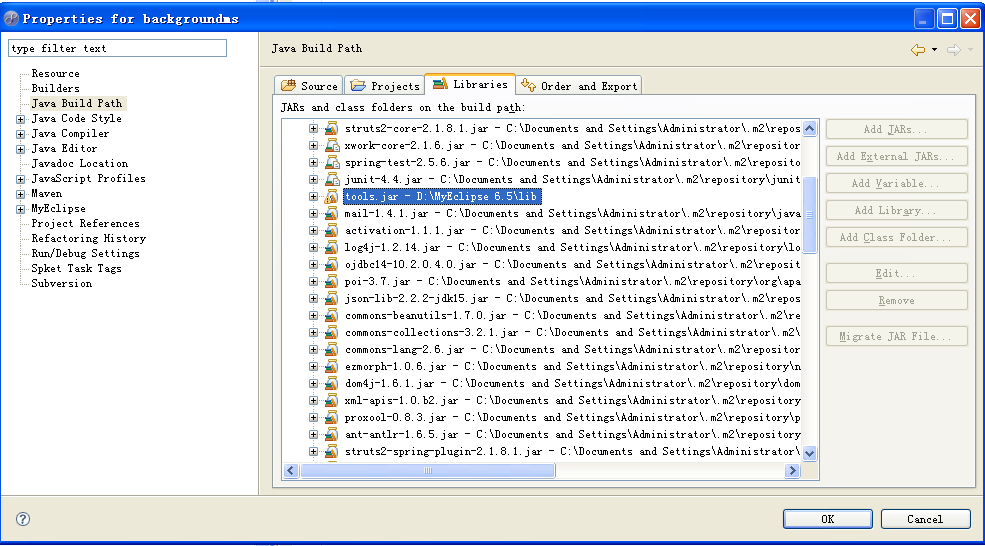Expand the MyEclipse tree node
Screen dimensions: 985x546
[x=21, y=209]
